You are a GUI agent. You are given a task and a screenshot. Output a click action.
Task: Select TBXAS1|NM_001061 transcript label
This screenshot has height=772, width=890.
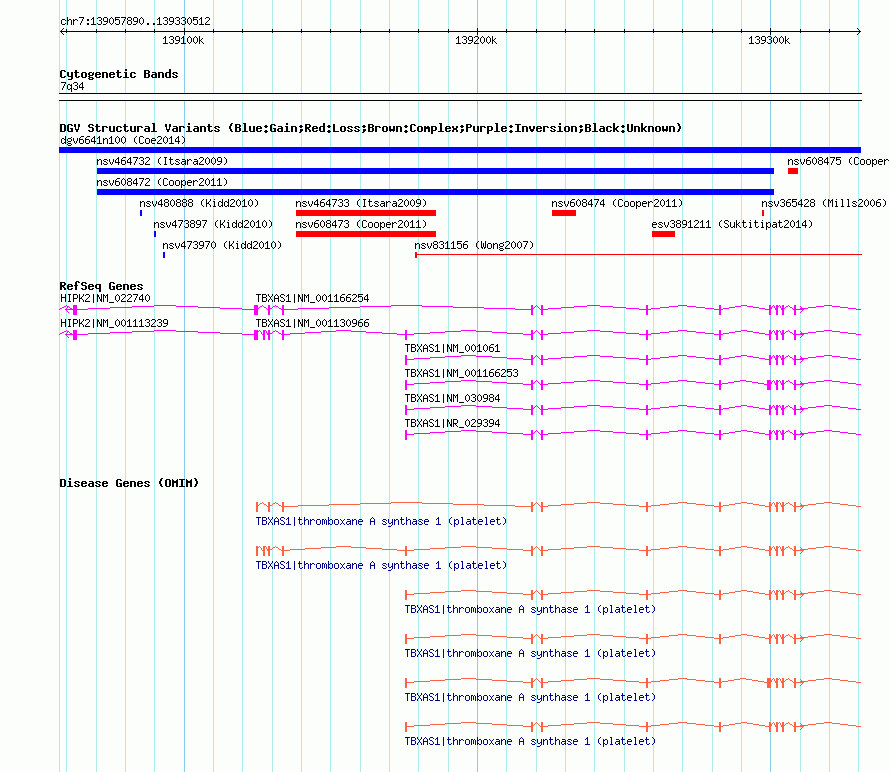tap(452, 348)
